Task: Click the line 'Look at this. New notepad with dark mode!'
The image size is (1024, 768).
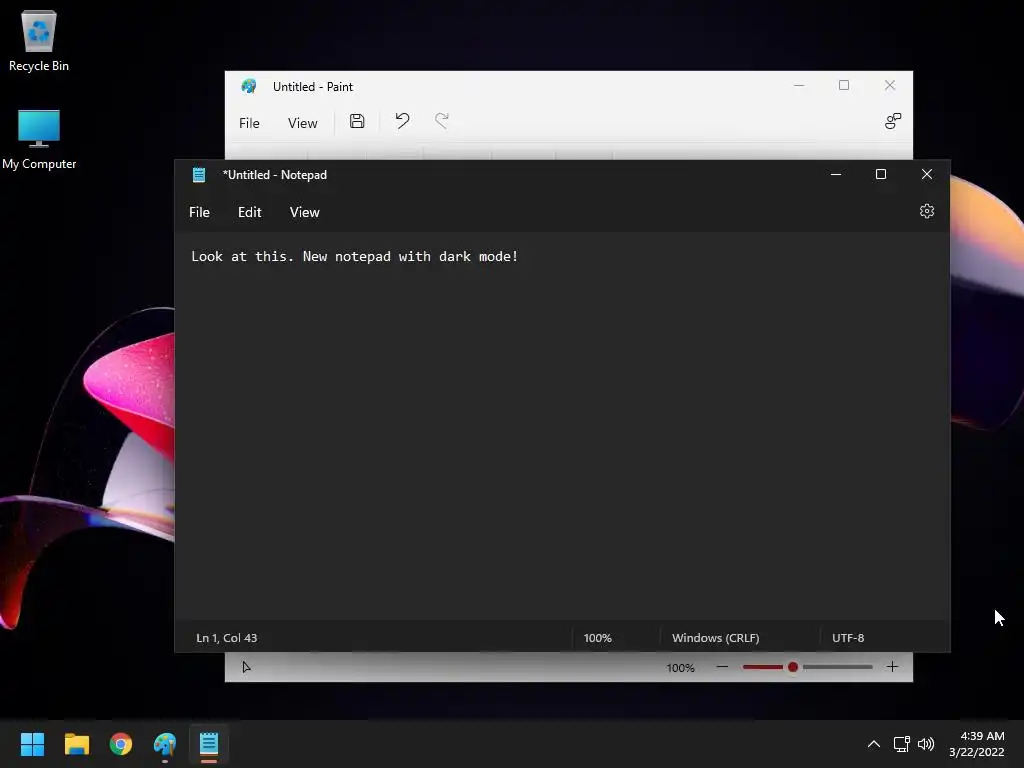Action: click(x=355, y=257)
